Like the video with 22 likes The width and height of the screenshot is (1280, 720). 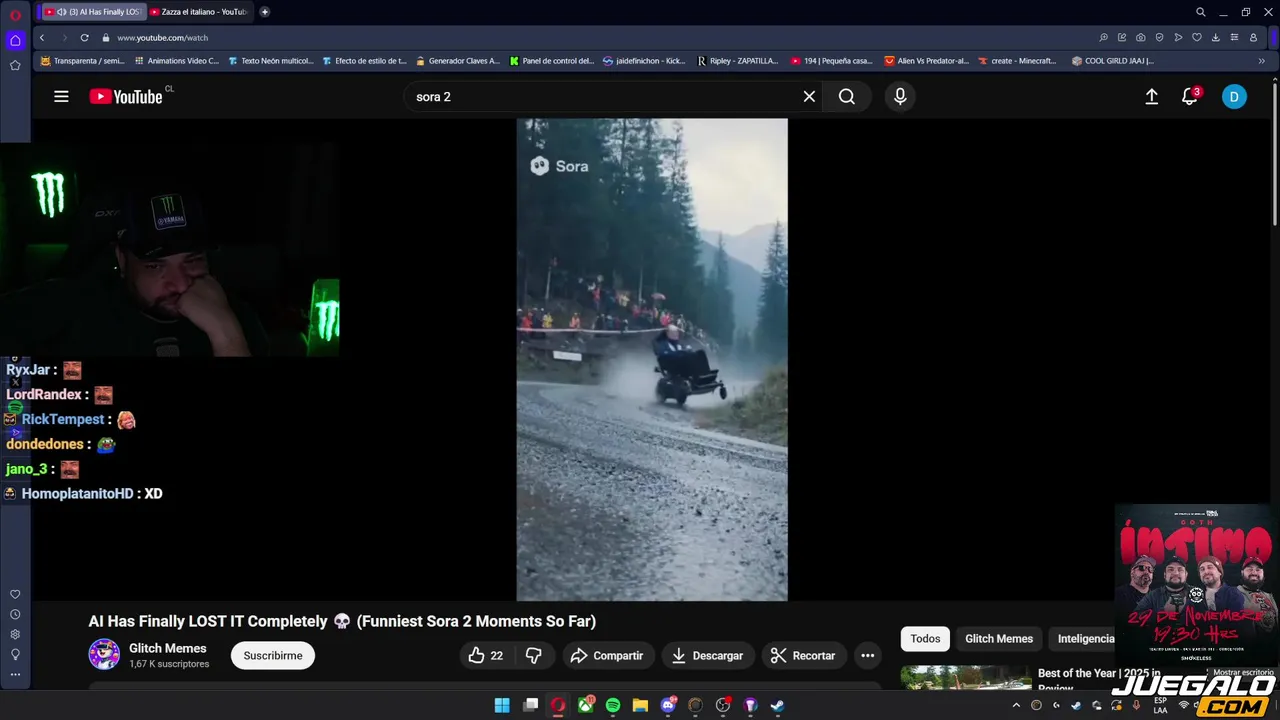pos(486,655)
